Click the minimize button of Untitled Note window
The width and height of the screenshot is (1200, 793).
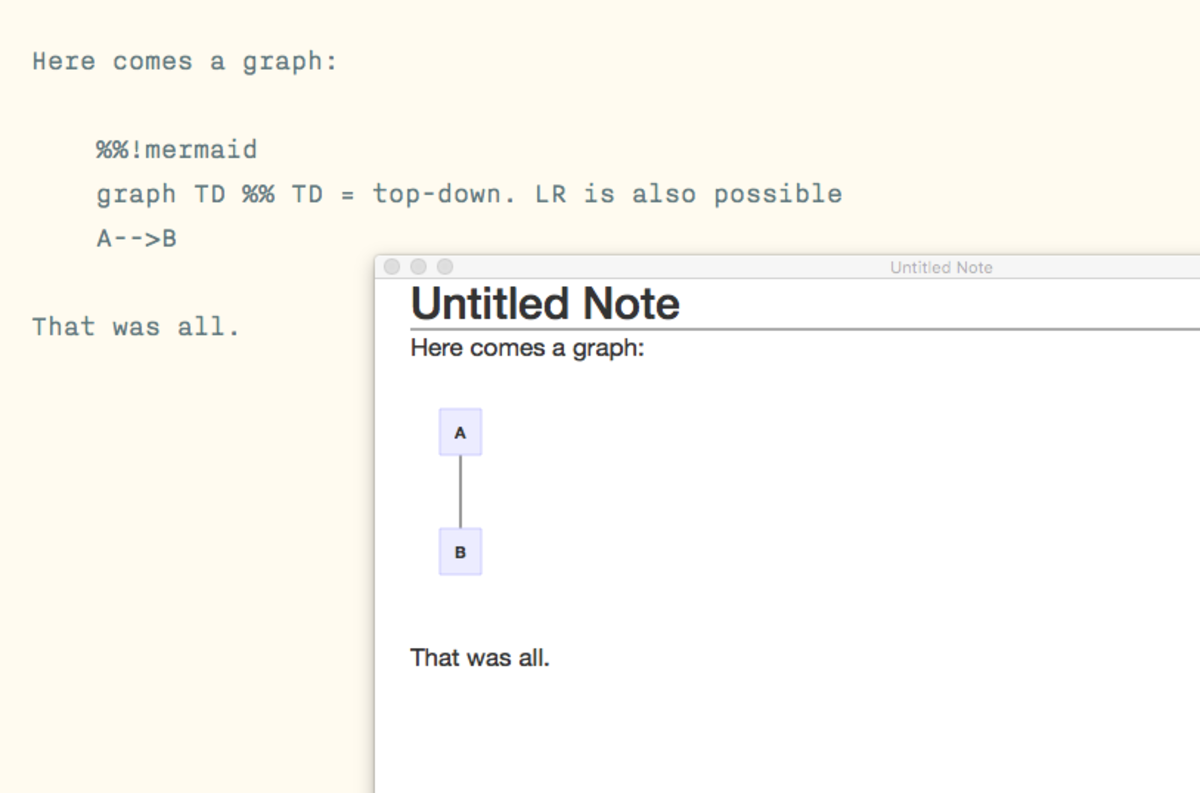418,267
